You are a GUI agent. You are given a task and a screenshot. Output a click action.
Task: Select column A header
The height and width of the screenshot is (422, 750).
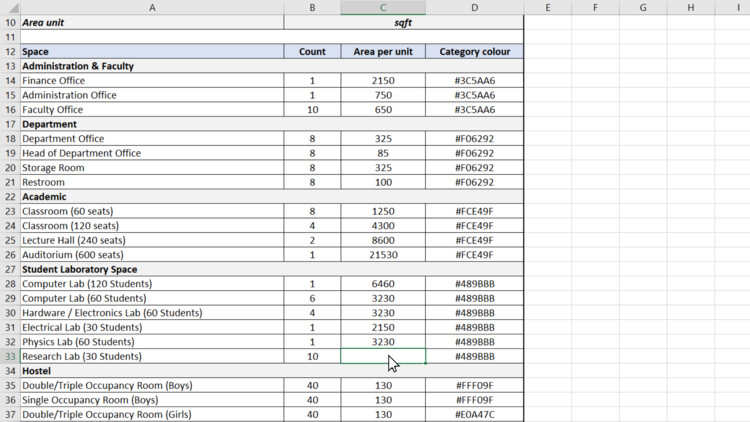click(152, 7)
